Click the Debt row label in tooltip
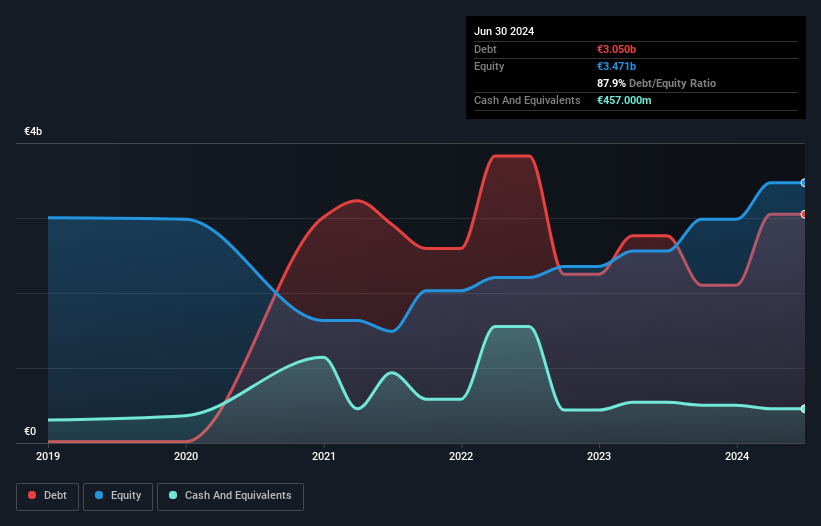The image size is (821, 526). pos(485,49)
